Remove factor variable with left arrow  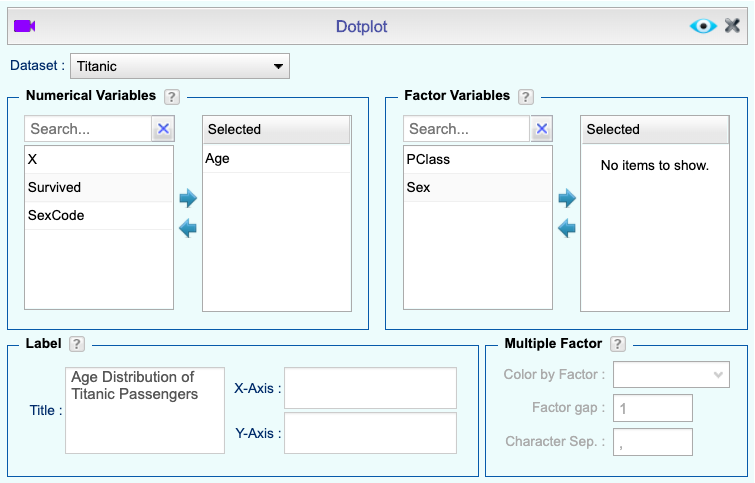(x=567, y=229)
